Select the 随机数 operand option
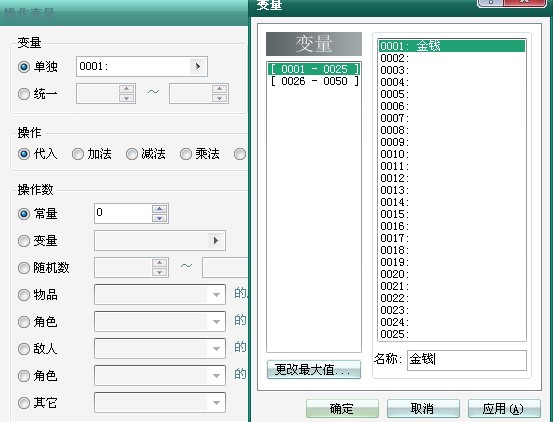 tap(24, 268)
